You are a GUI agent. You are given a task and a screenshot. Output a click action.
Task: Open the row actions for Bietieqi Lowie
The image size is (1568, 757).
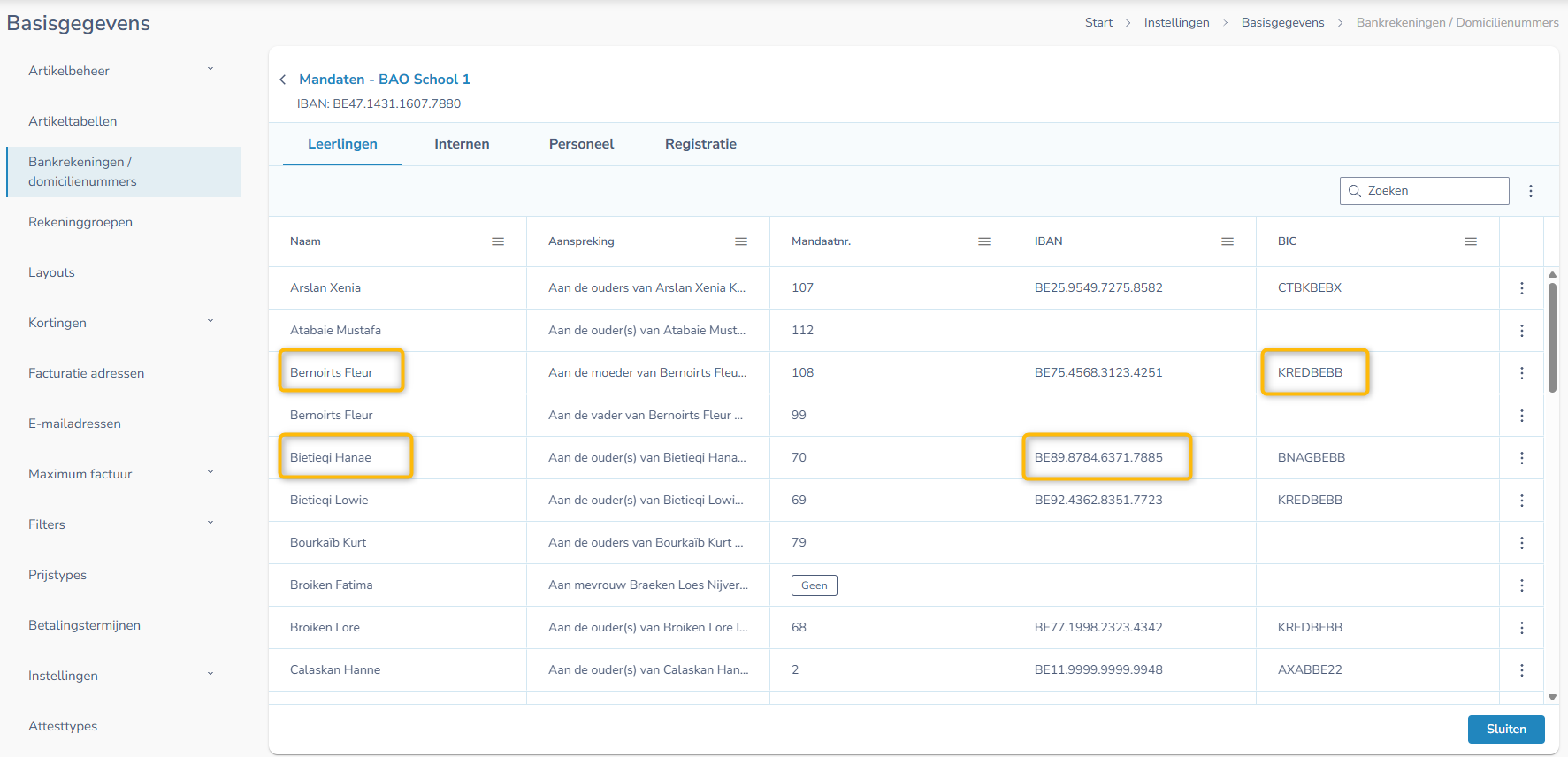(x=1522, y=501)
